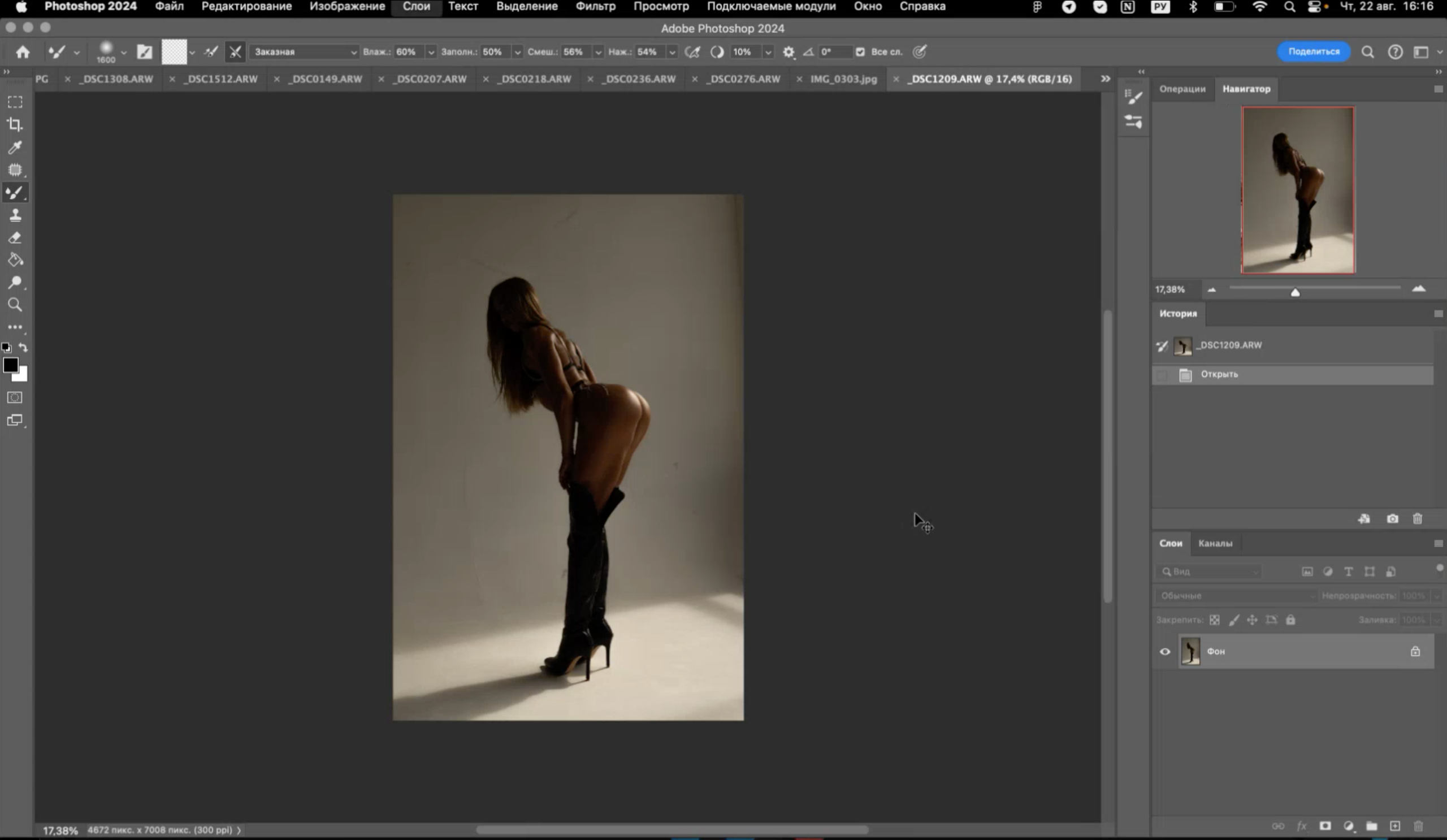Switch to IMG_0303.jpg document tab
This screenshot has width=1447, height=840.
point(843,79)
